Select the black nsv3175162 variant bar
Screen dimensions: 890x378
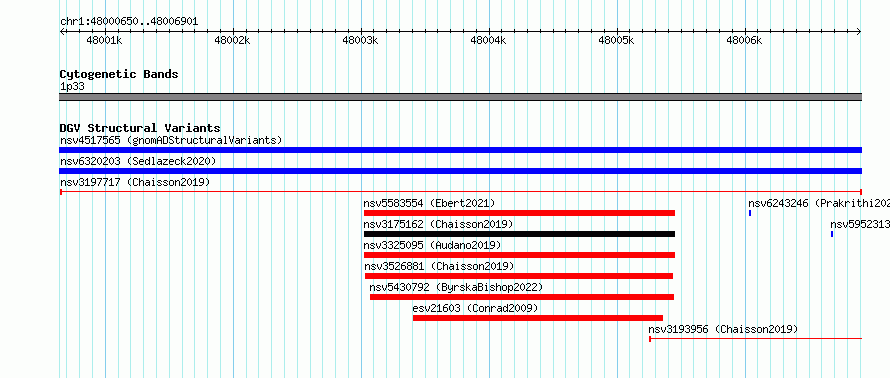click(x=519, y=234)
